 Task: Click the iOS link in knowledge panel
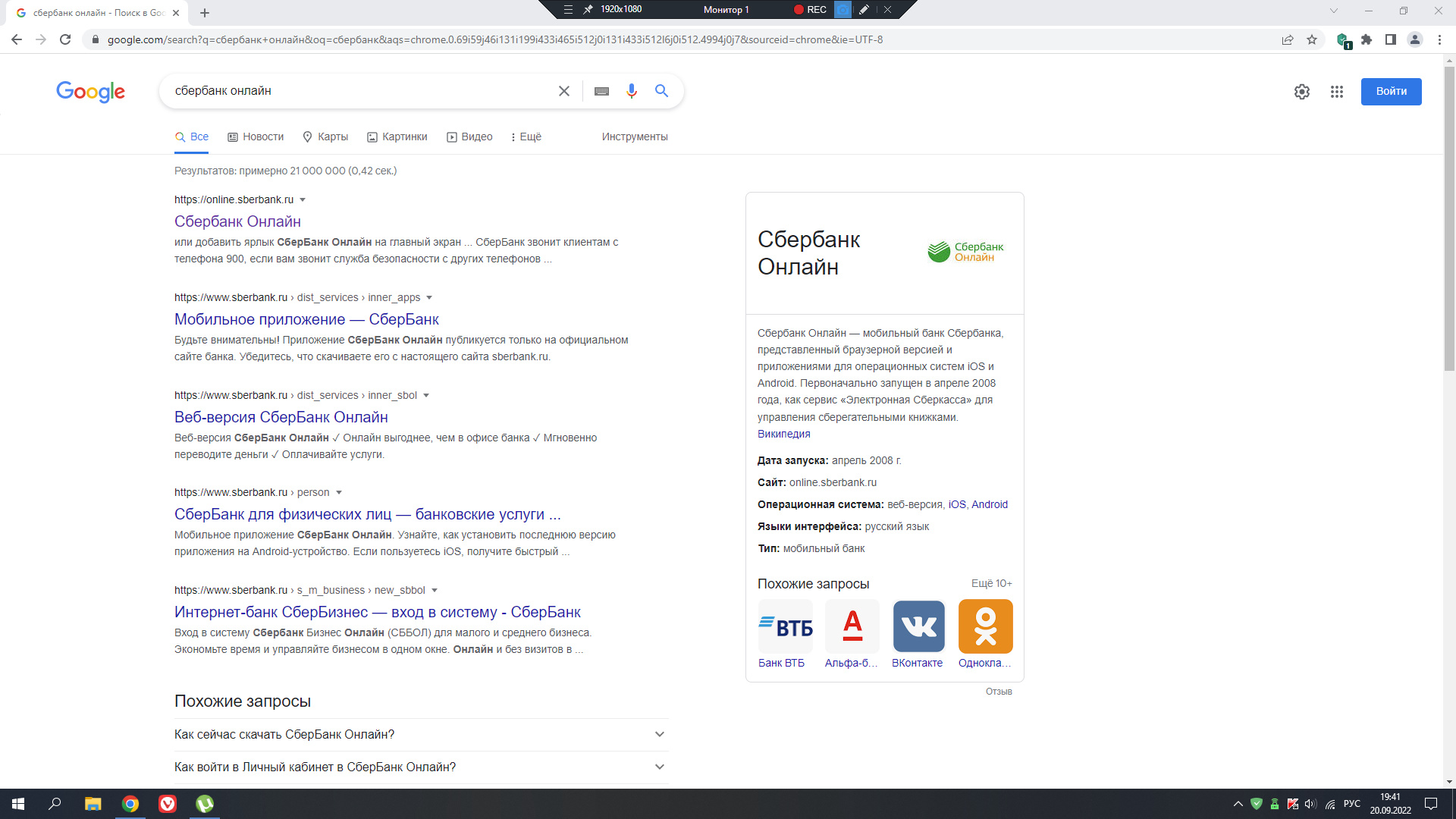point(957,504)
